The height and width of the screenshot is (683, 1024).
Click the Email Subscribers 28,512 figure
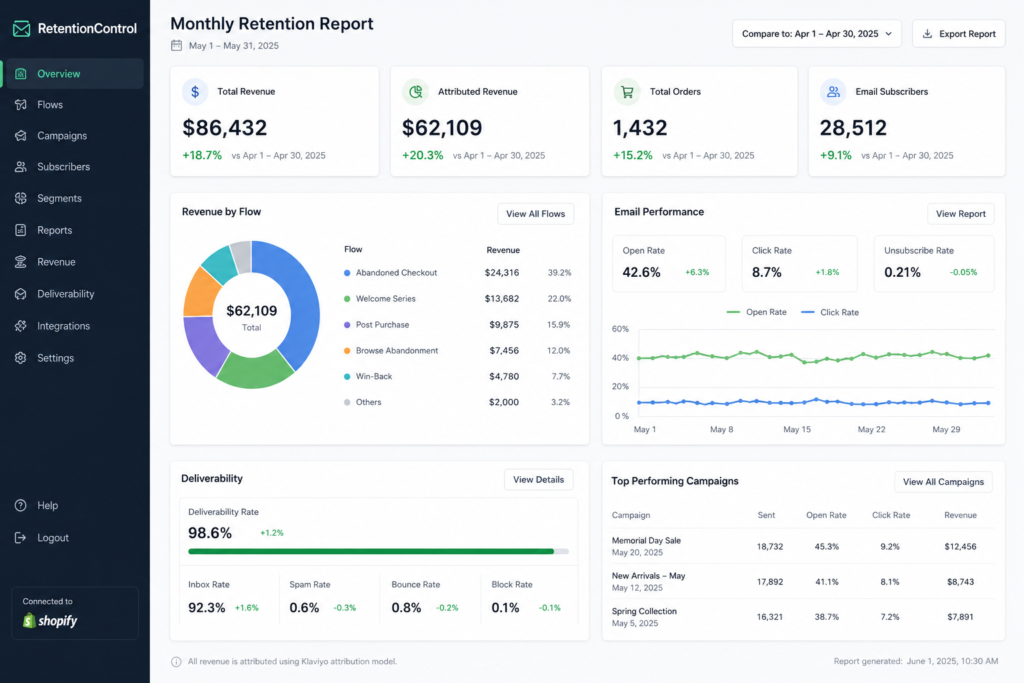[853, 127]
